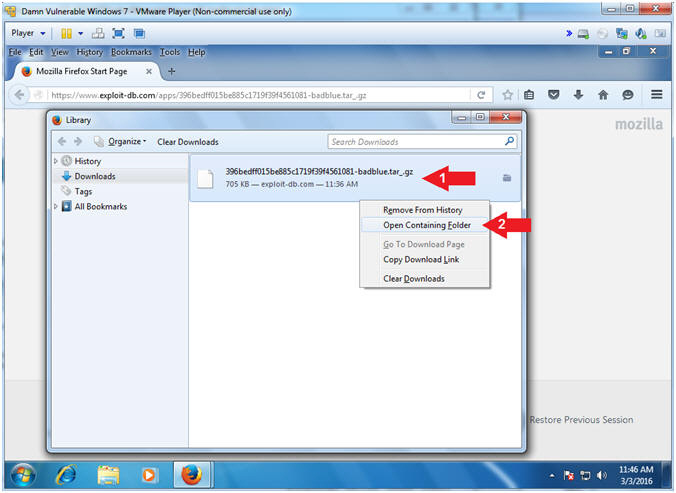
Task: Open a new Firefox tab with plus
Action: click(x=172, y=72)
